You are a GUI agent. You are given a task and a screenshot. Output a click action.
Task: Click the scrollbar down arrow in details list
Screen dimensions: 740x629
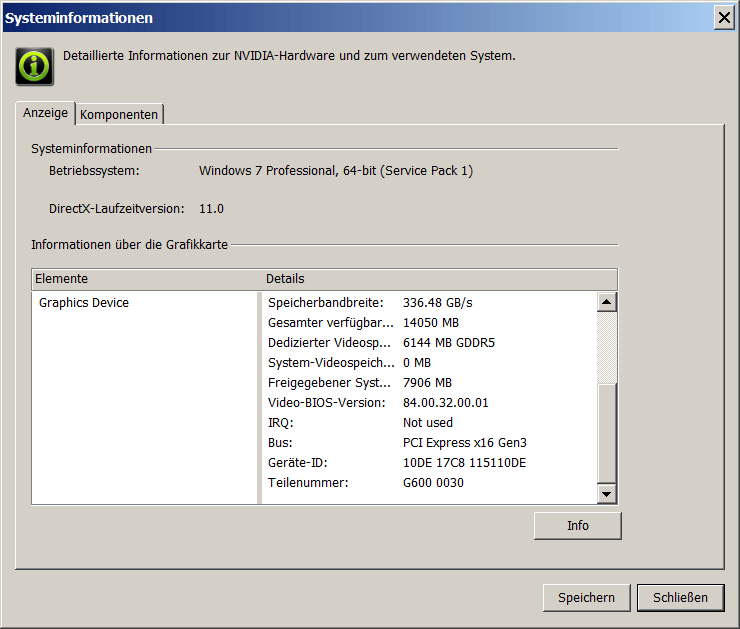(x=606, y=494)
